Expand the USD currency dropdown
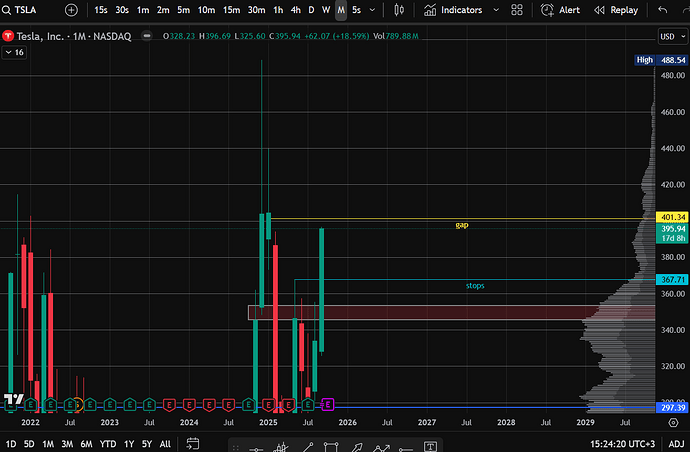Image resolution: width=690 pixels, height=452 pixels. click(668, 36)
